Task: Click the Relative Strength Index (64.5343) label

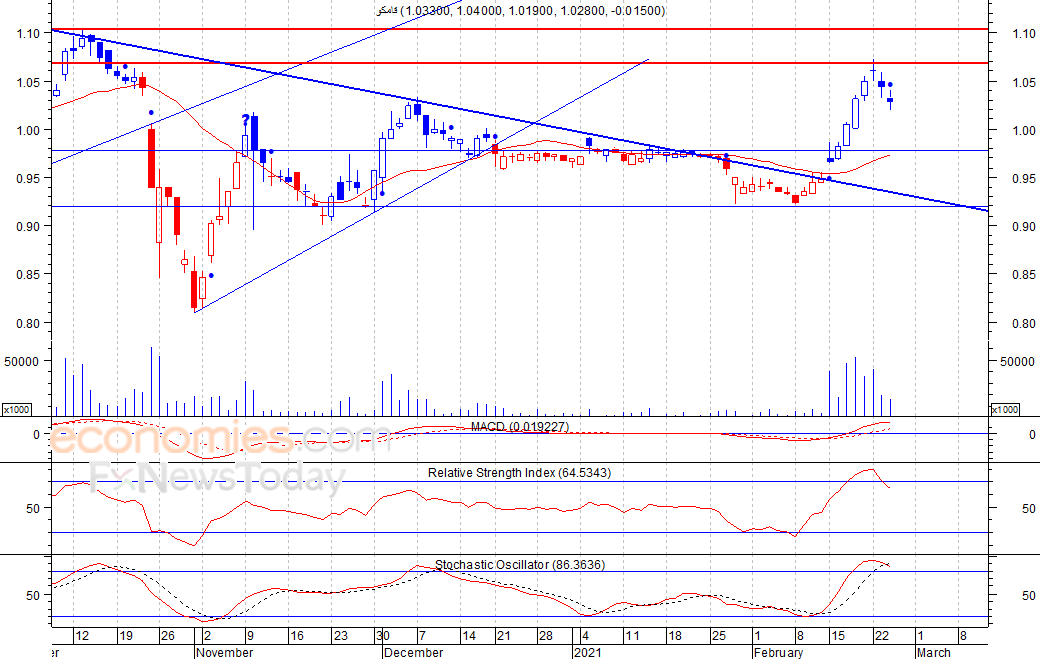Action: click(519, 473)
